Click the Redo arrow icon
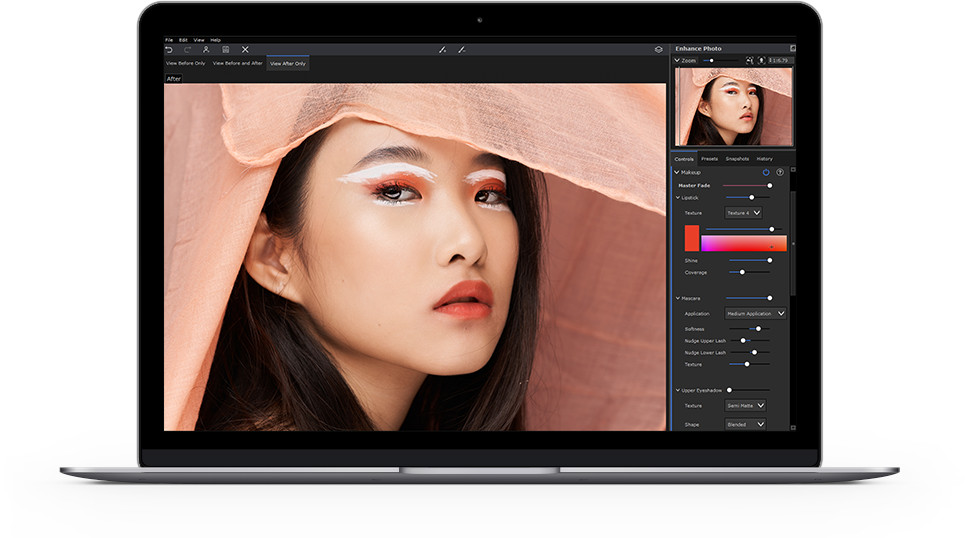Screen dimensions: 968x538 [x=188, y=49]
